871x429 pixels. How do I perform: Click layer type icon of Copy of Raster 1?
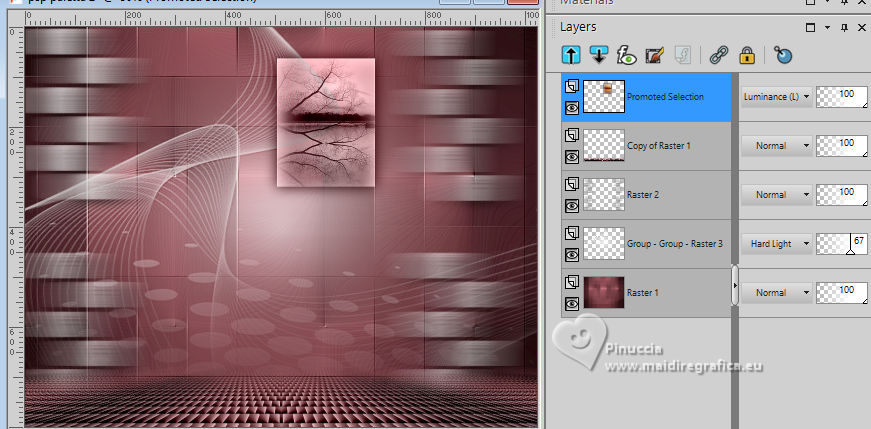572,136
